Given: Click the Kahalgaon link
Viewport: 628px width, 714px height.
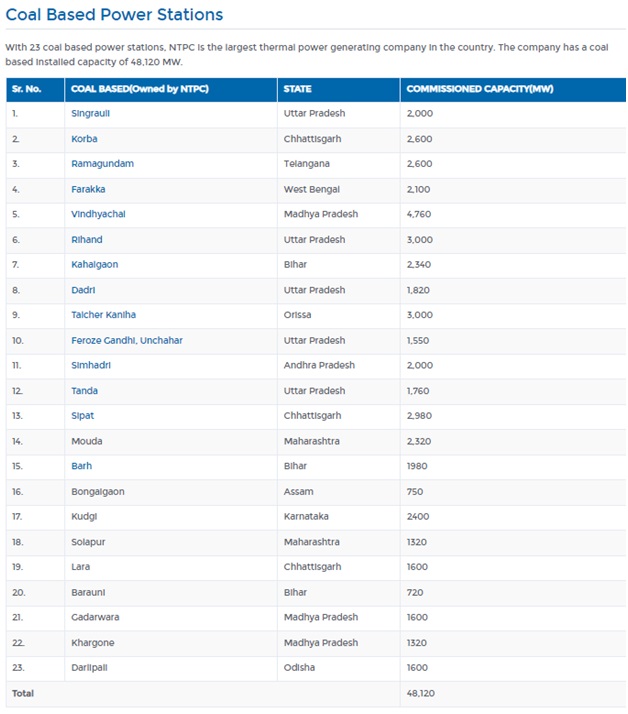Looking at the screenshot, I should coord(94,265).
